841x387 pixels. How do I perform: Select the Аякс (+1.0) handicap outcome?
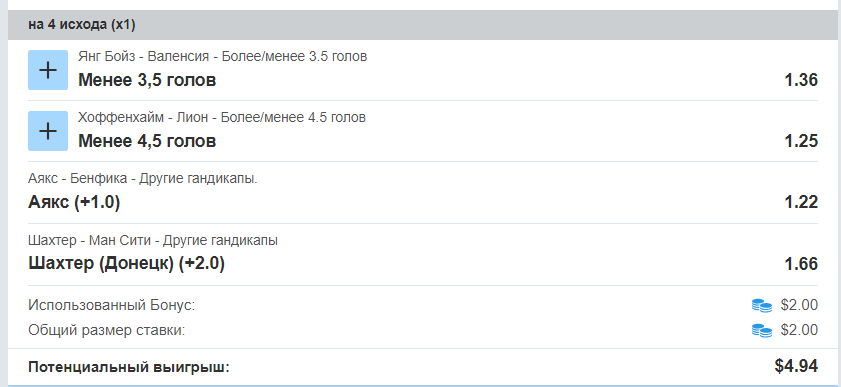74,202
